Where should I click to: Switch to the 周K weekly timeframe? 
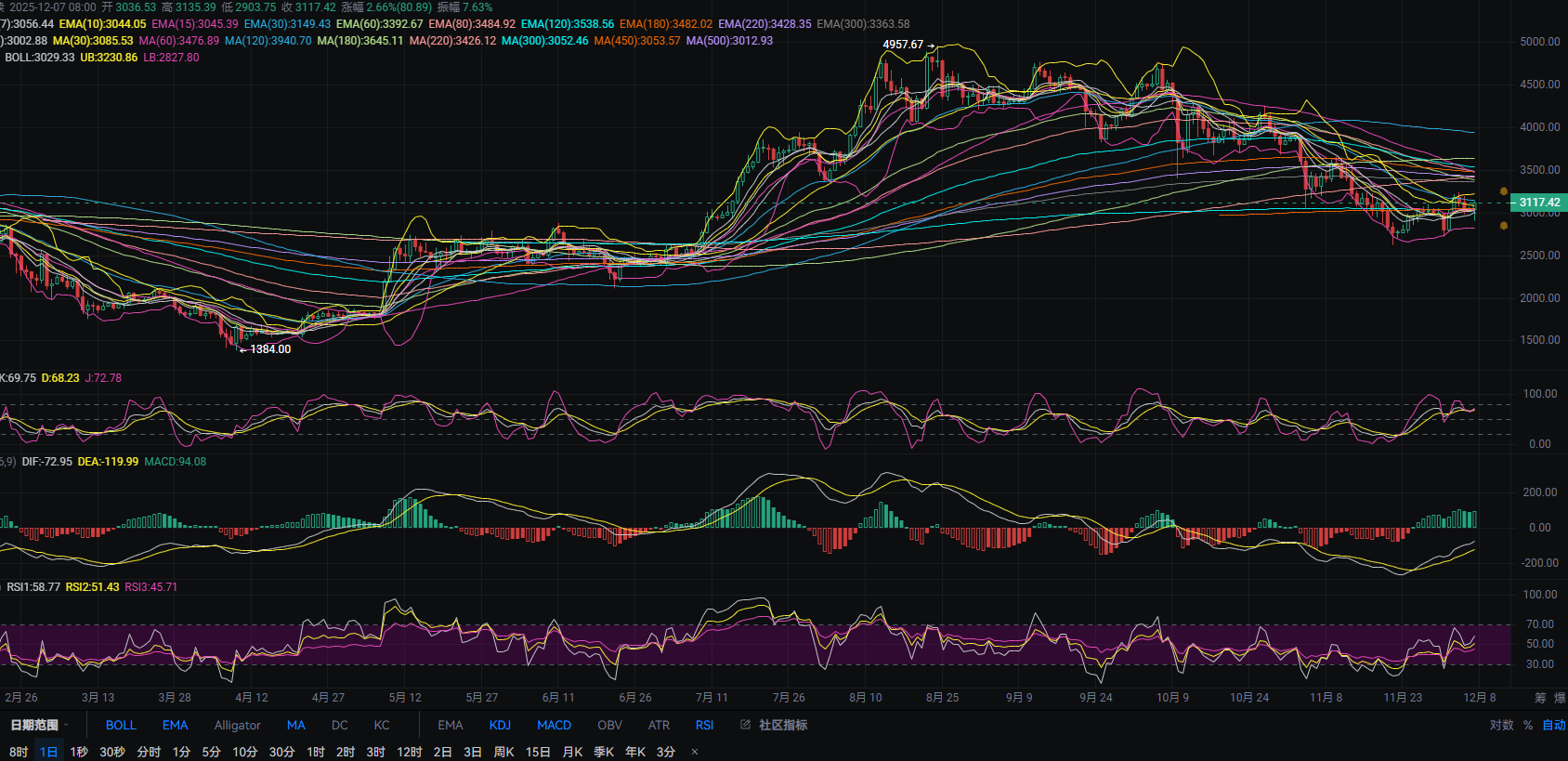503,752
